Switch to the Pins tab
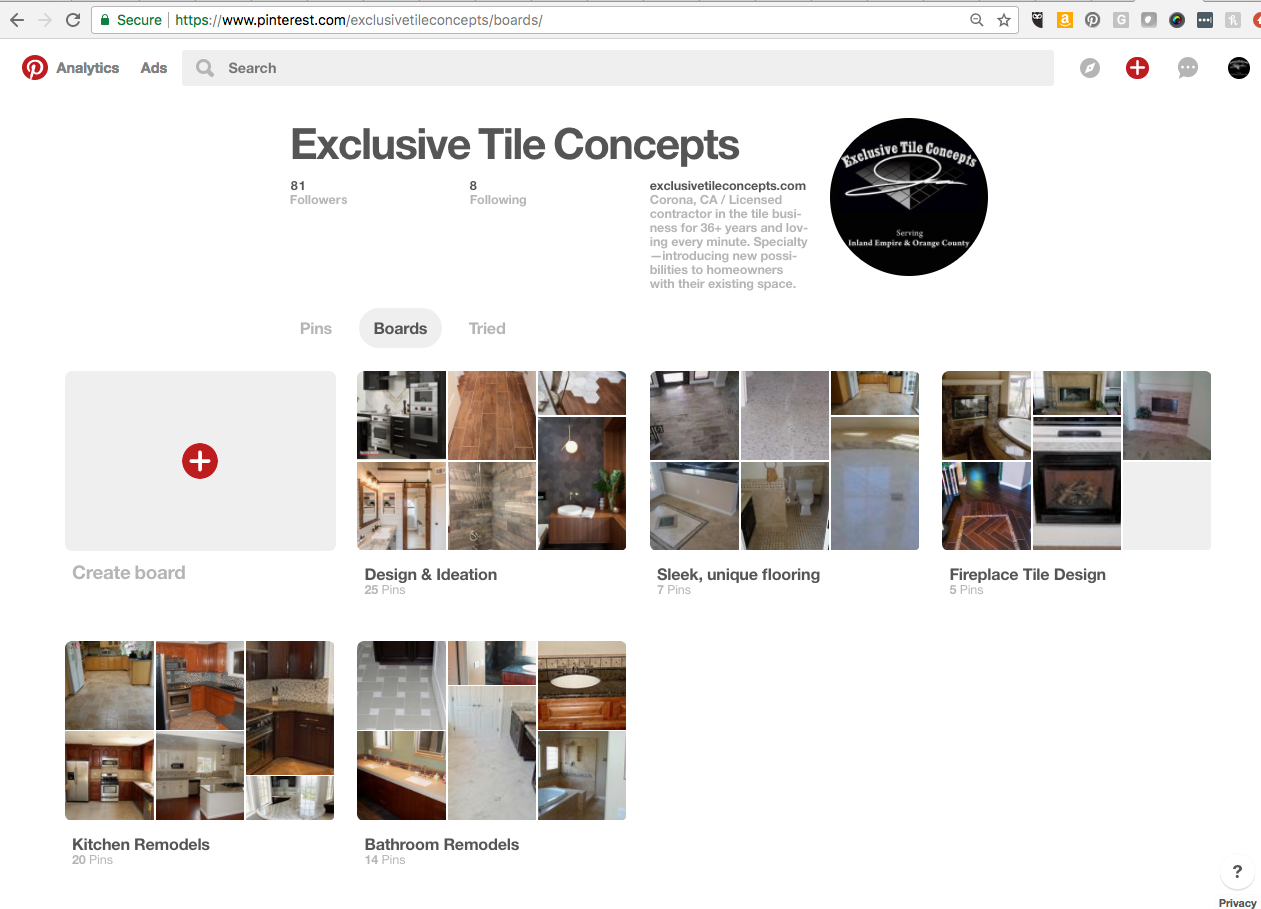Viewport: 1261px width, 909px height. click(316, 328)
